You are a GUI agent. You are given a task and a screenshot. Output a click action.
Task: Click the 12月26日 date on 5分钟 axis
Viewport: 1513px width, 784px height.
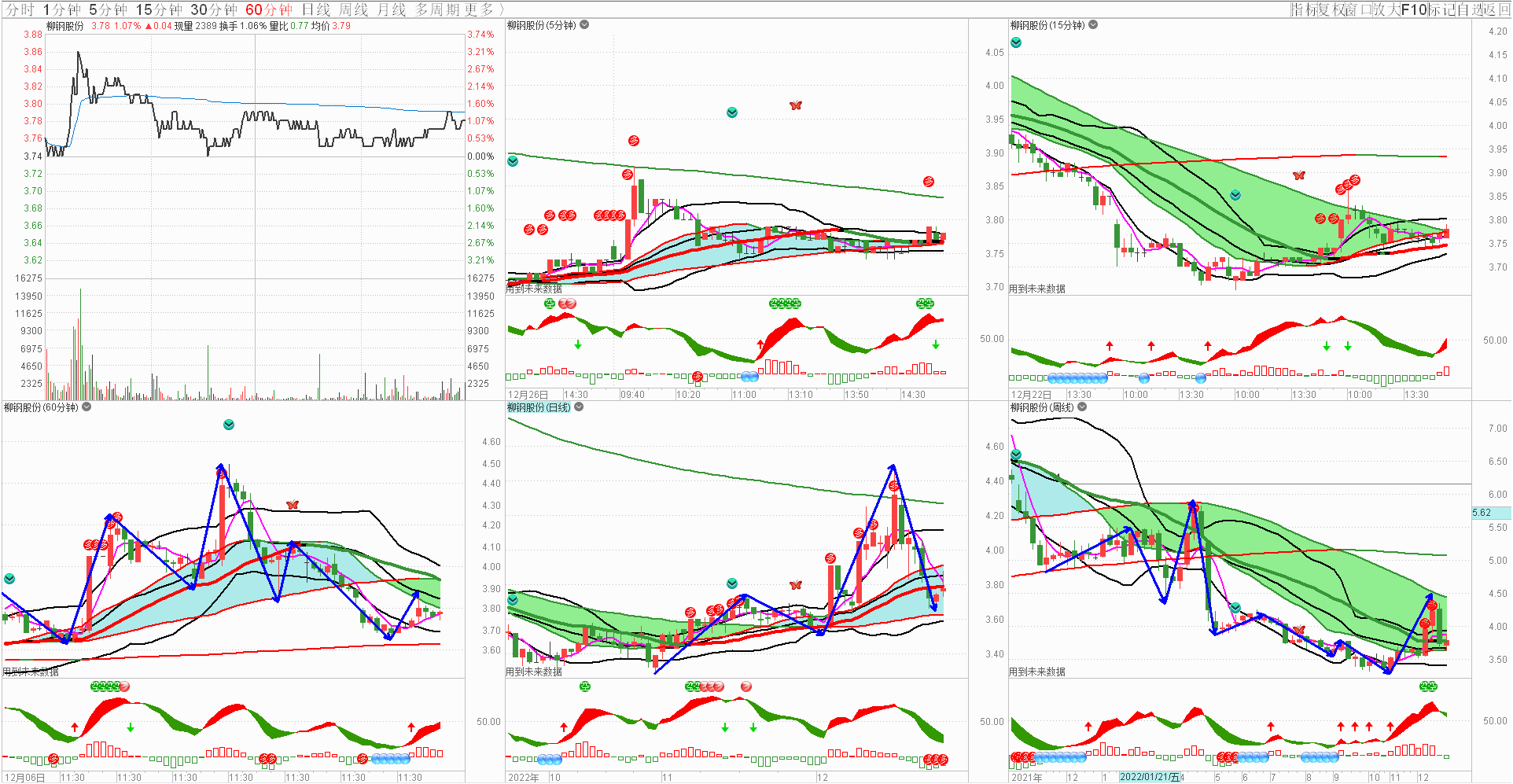pos(528,395)
